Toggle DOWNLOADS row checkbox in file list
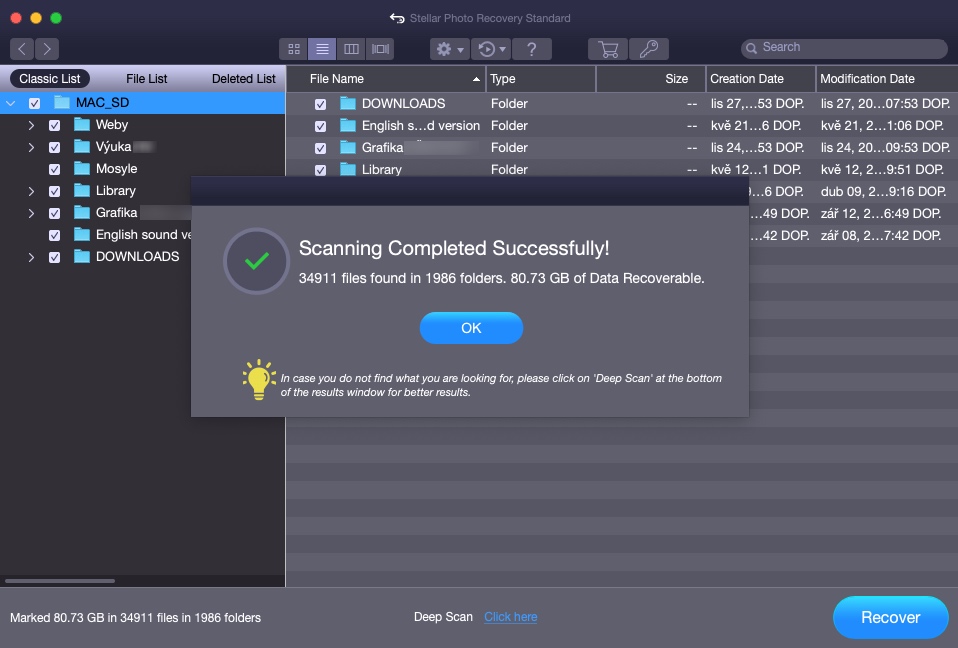The height and width of the screenshot is (648, 958). click(320, 104)
